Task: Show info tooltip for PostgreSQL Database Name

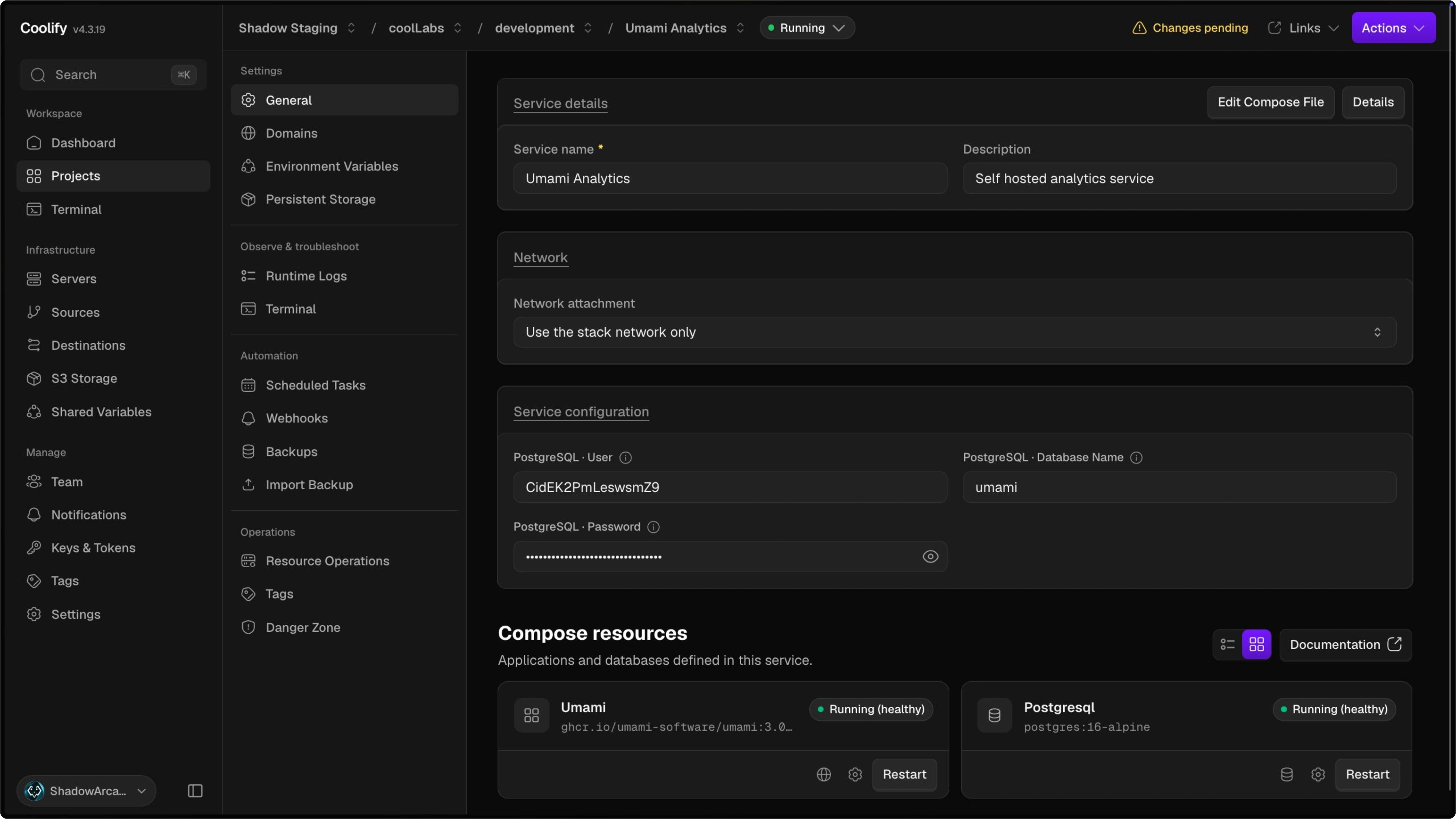Action: 1136,458
